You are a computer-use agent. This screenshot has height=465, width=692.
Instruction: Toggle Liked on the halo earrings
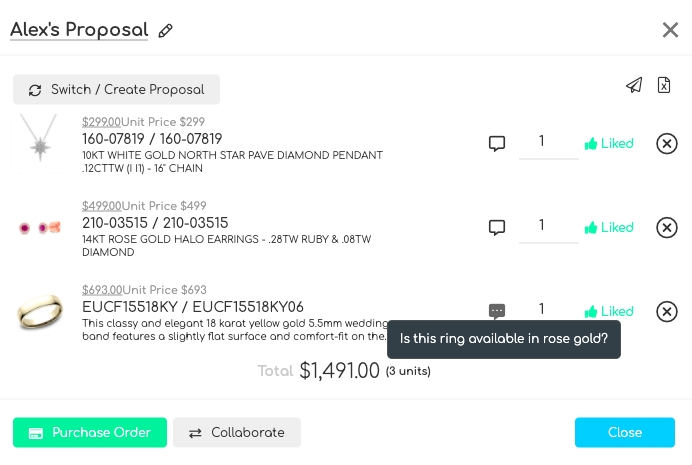coord(609,228)
